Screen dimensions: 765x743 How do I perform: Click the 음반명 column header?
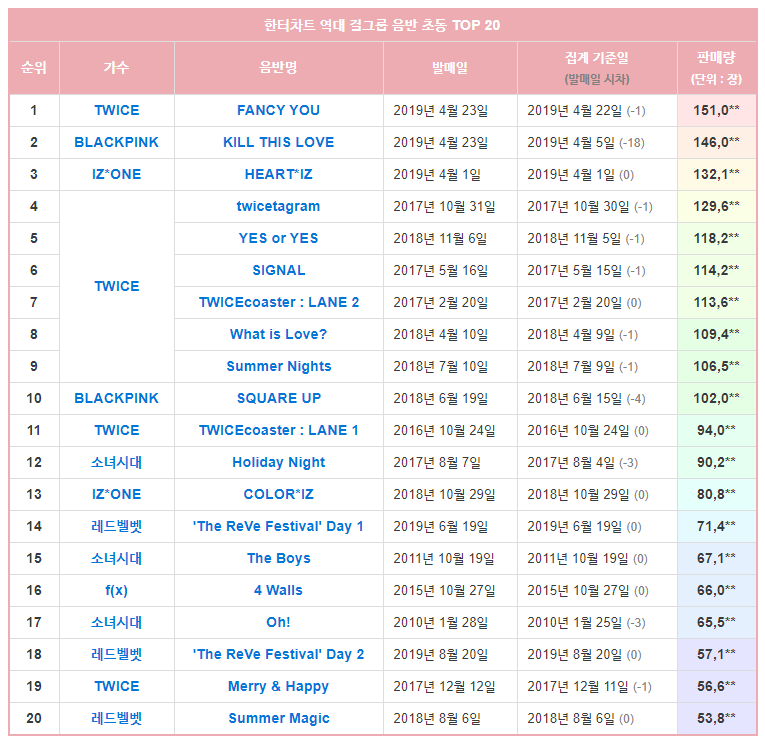click(279, 67)
